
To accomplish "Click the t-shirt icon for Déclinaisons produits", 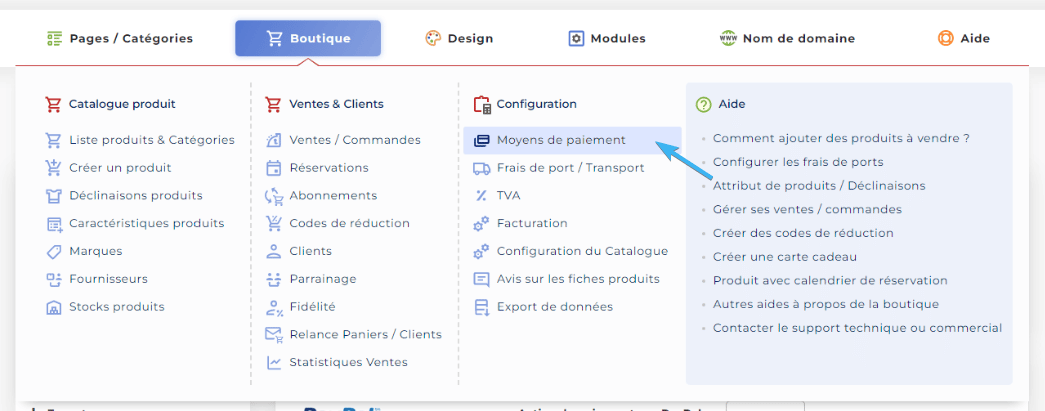I will tap(54, 196).
